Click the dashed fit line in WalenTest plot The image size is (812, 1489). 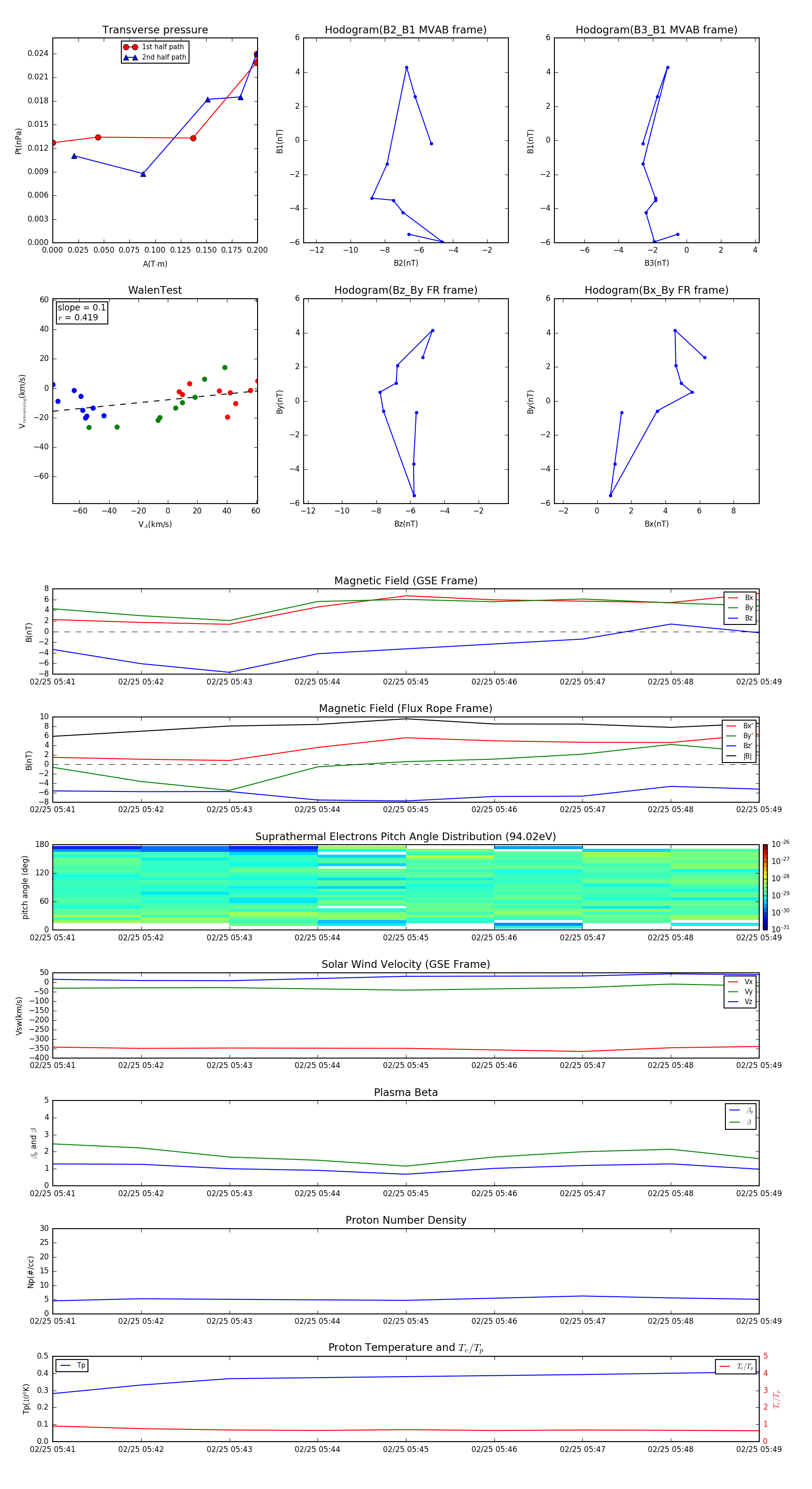[x=155, y=401]
